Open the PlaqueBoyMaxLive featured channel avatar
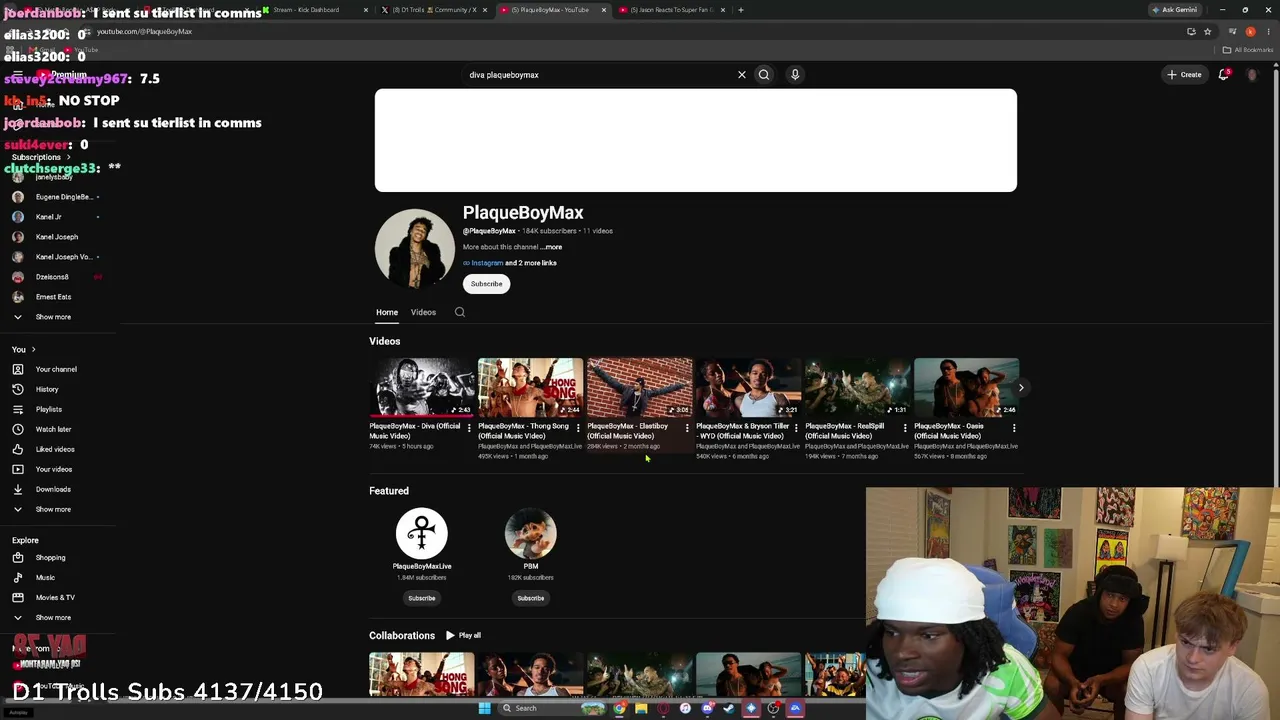This screenshot has height=720, width=1280. pyautogui.click(x=422, y=533)
